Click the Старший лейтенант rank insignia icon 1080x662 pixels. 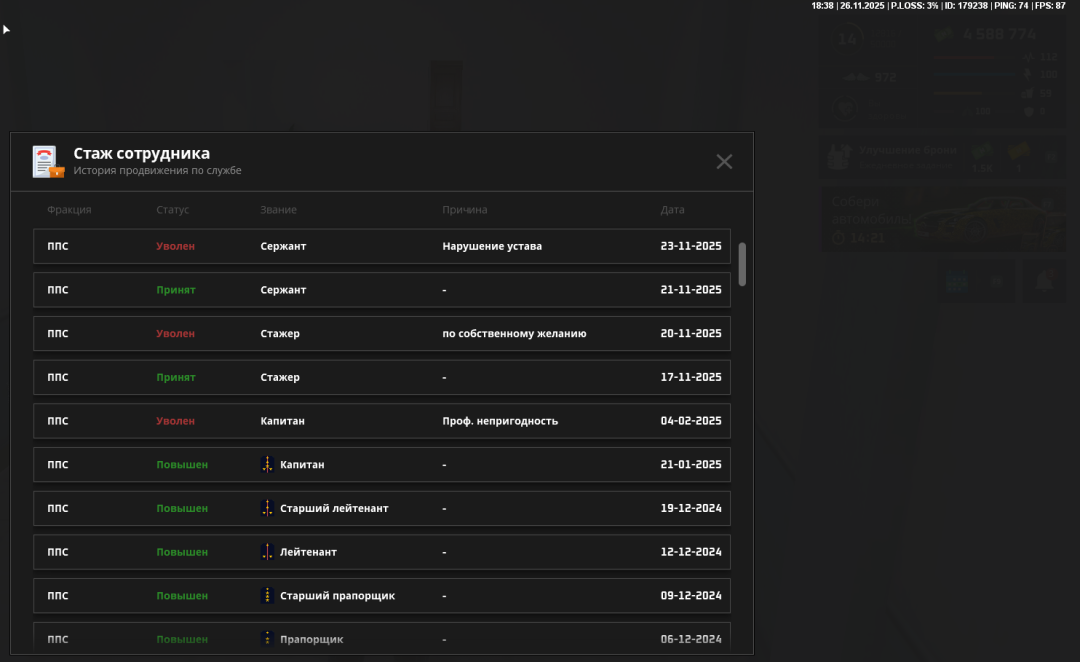pos(267,509)
